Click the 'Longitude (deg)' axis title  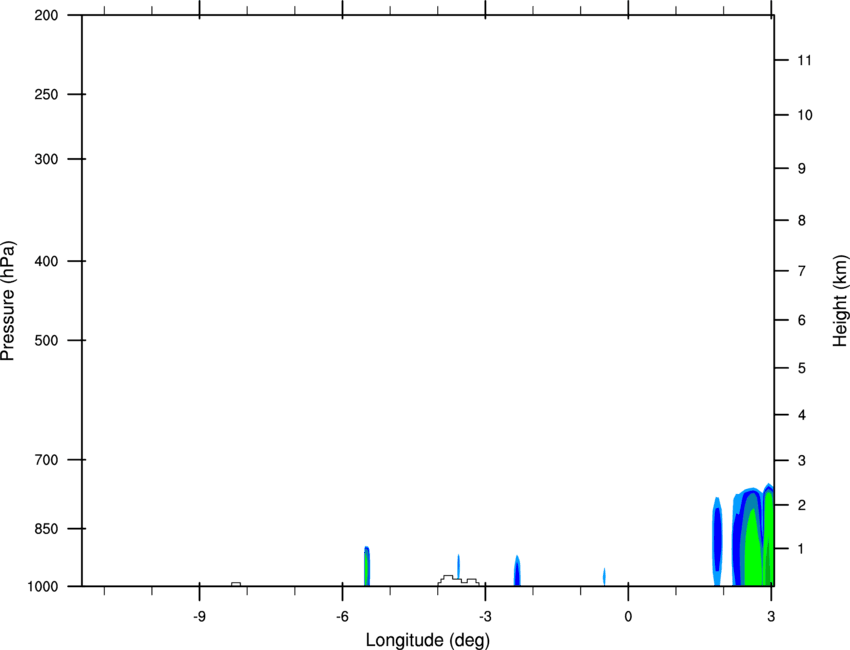click(428, 640)
